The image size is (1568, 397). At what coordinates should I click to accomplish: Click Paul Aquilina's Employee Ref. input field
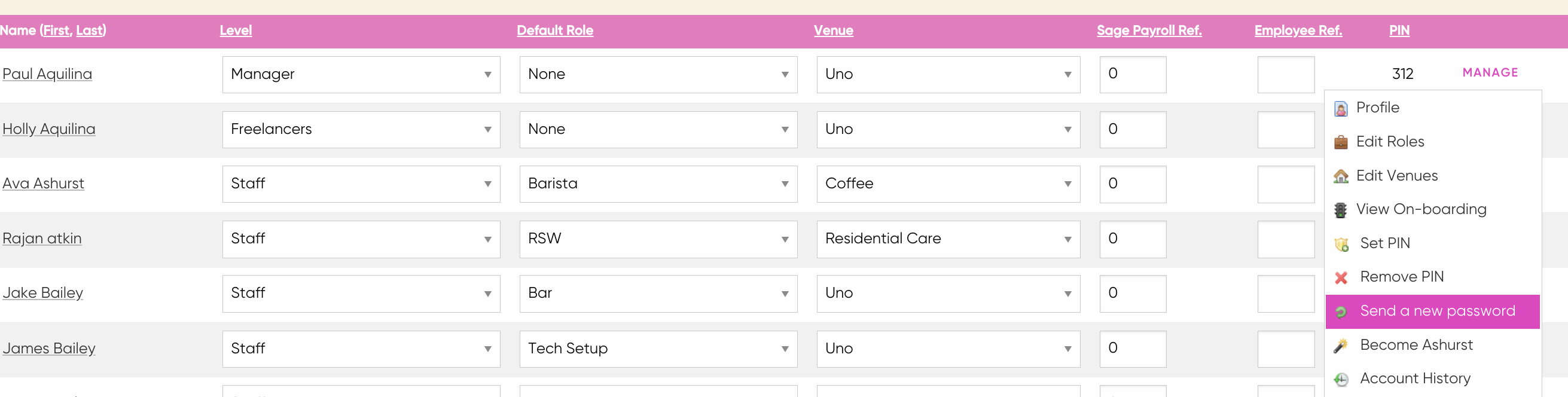tap(1286, 74)
